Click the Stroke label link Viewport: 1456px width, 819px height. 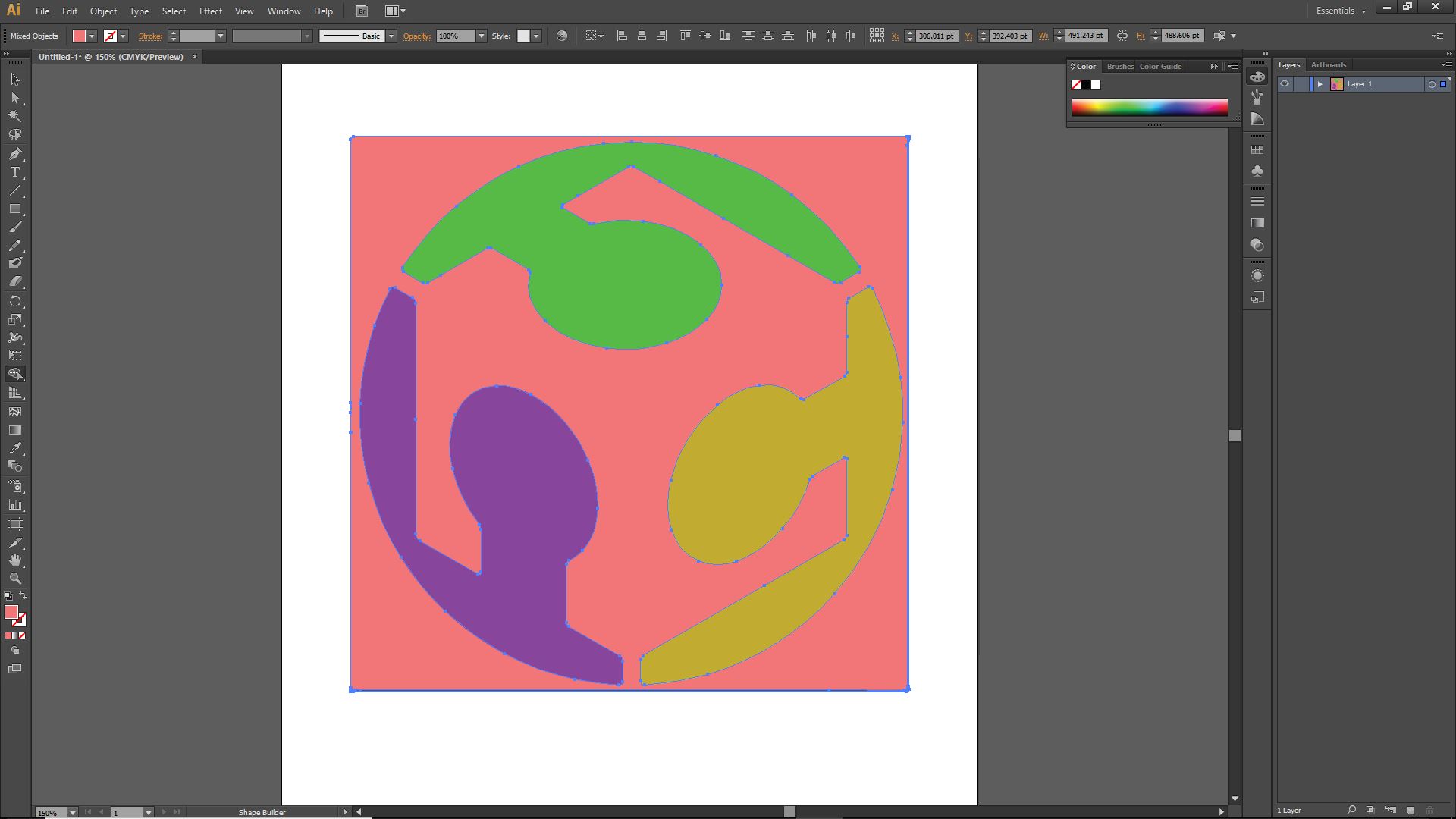tap(150, 36)
